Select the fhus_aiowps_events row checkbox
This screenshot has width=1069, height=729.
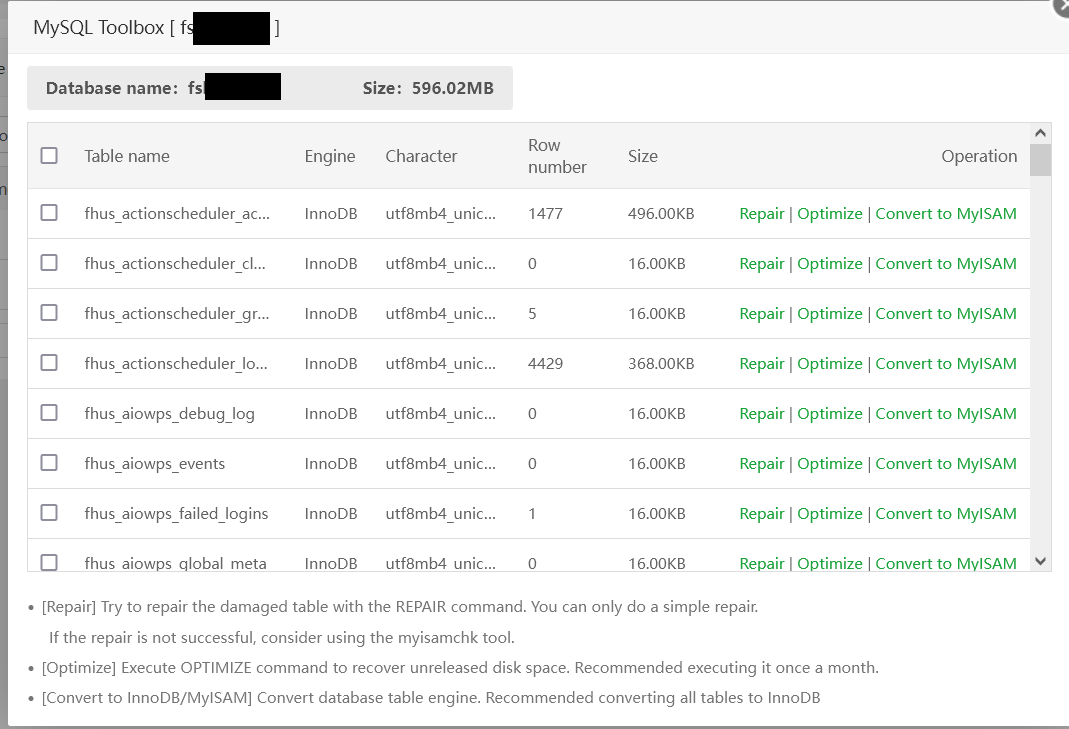49,463
